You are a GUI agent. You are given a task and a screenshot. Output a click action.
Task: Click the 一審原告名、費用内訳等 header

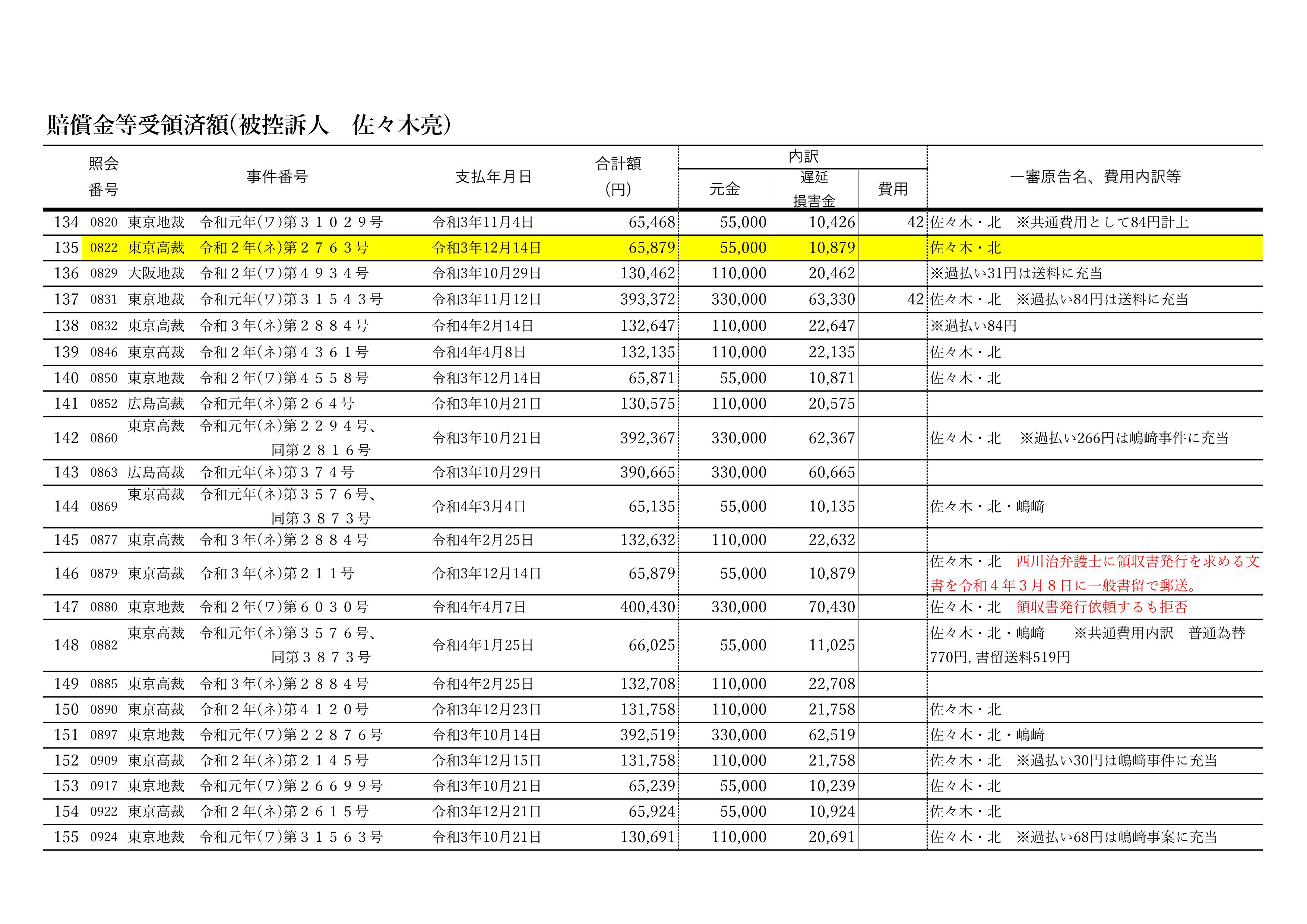click(x=1095, y=177)
